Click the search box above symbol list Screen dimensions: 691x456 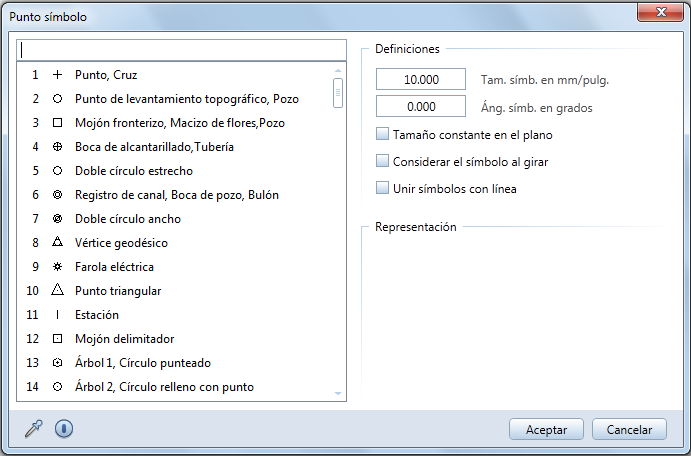coord(182,49)
